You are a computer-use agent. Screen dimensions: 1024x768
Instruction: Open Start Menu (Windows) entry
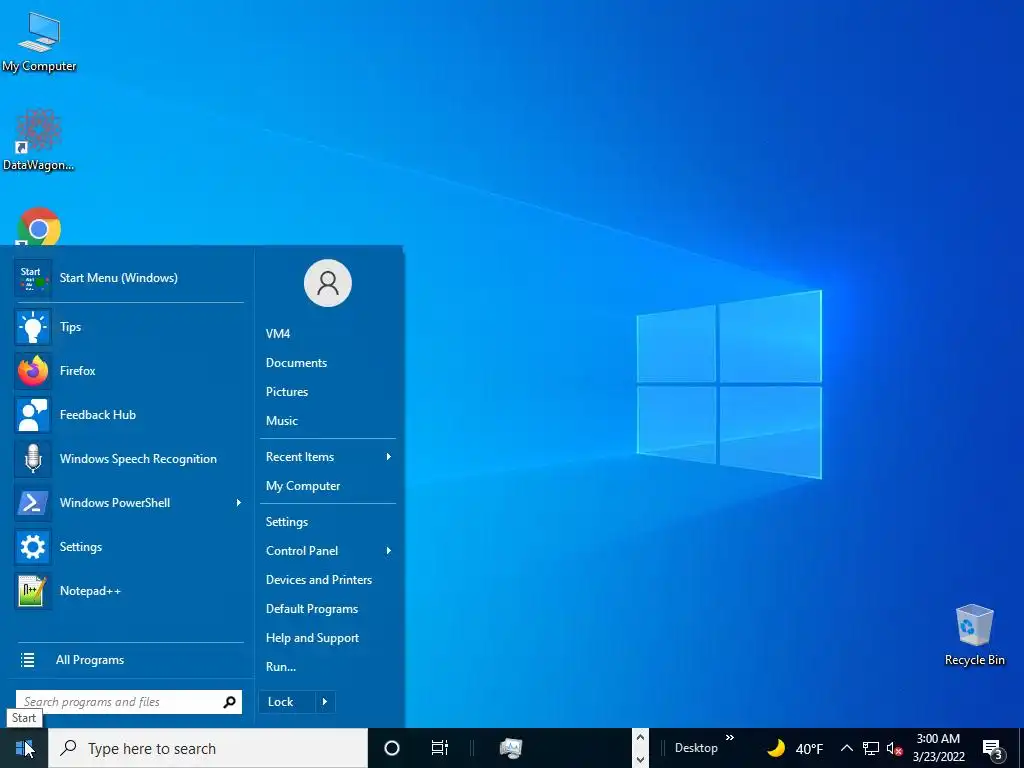[129, 278]
